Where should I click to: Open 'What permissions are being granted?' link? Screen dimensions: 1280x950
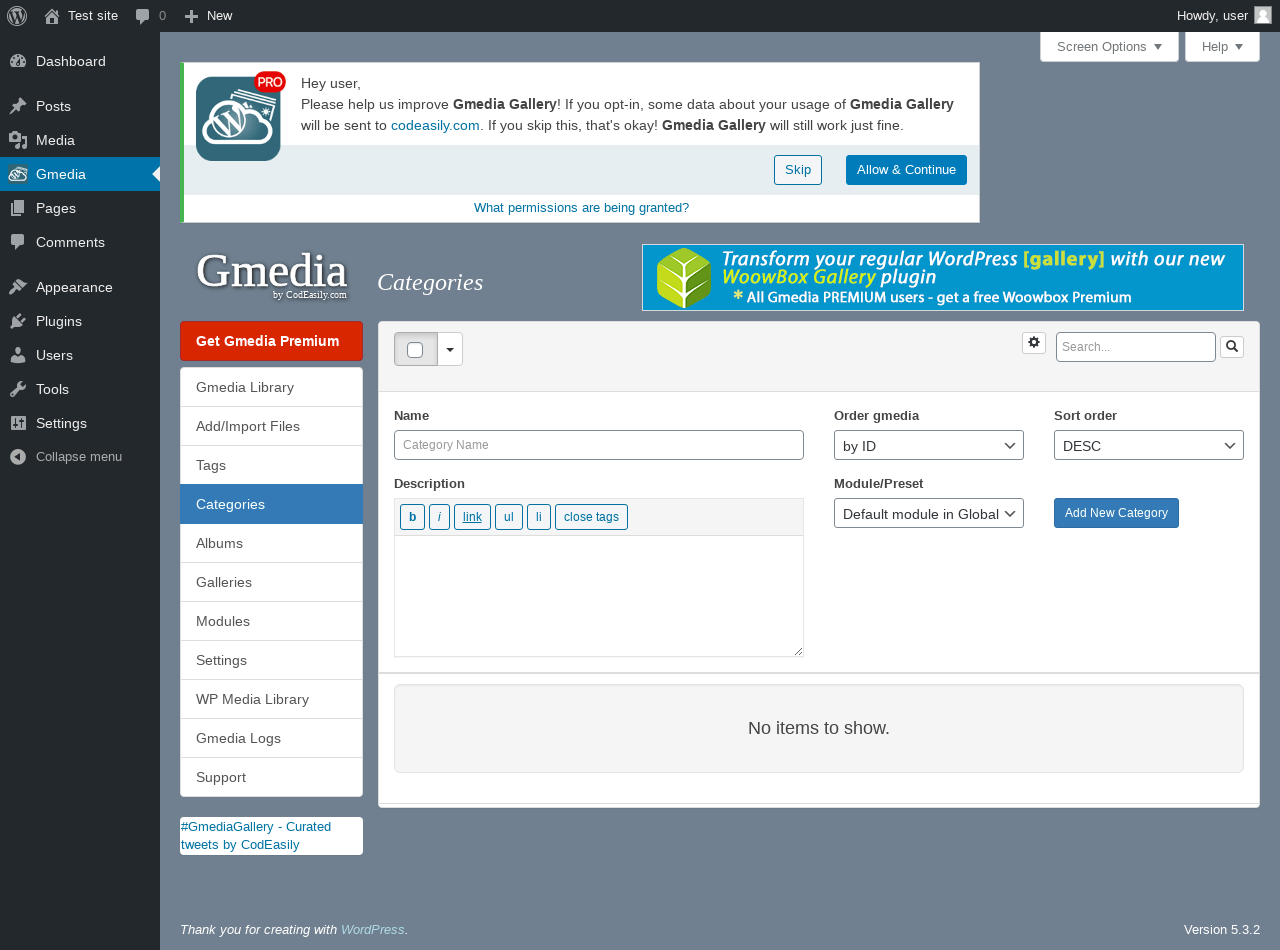581,208
